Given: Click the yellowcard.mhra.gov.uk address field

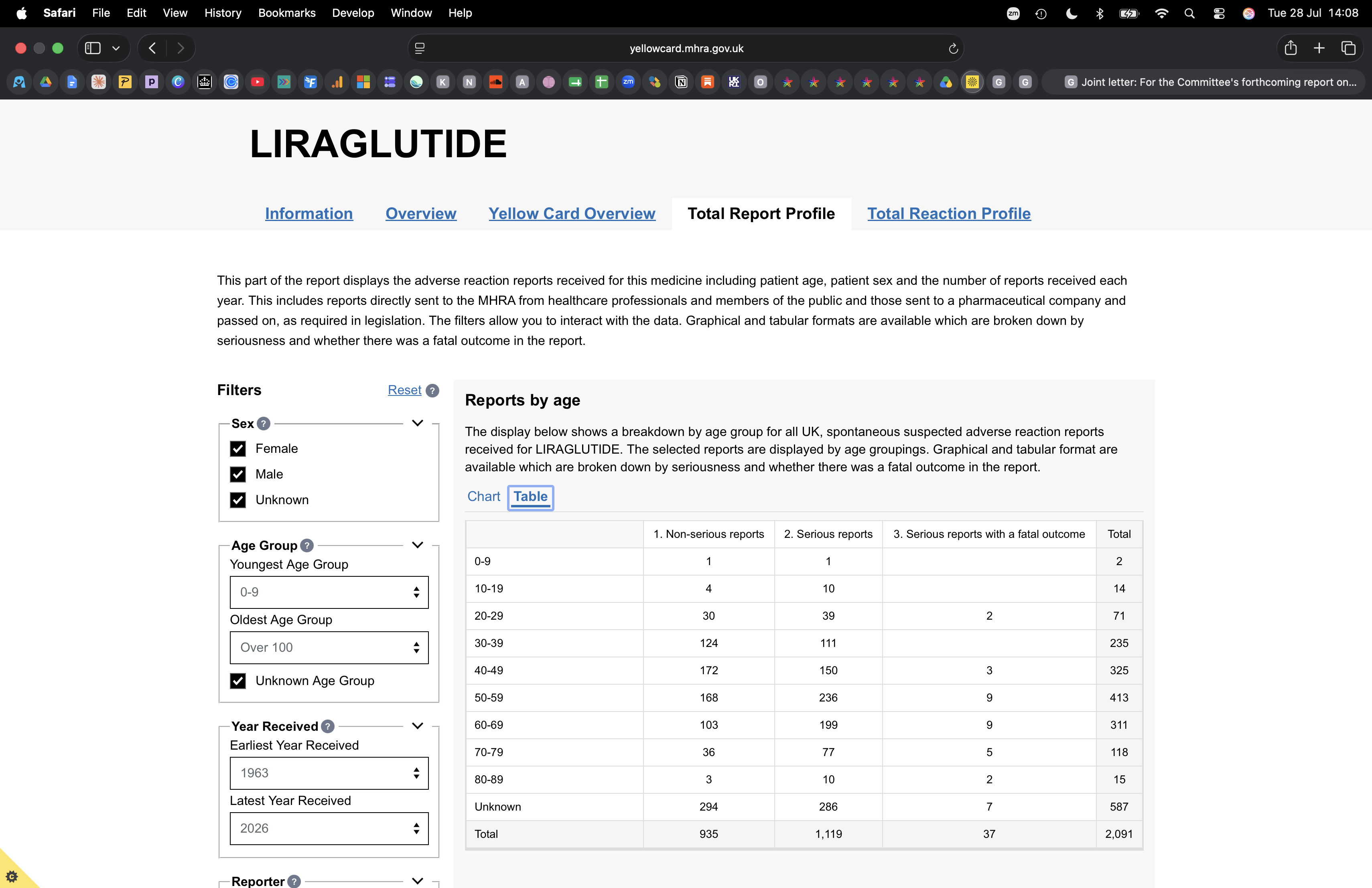Looking at the screenshot, I should pos(686,49).
